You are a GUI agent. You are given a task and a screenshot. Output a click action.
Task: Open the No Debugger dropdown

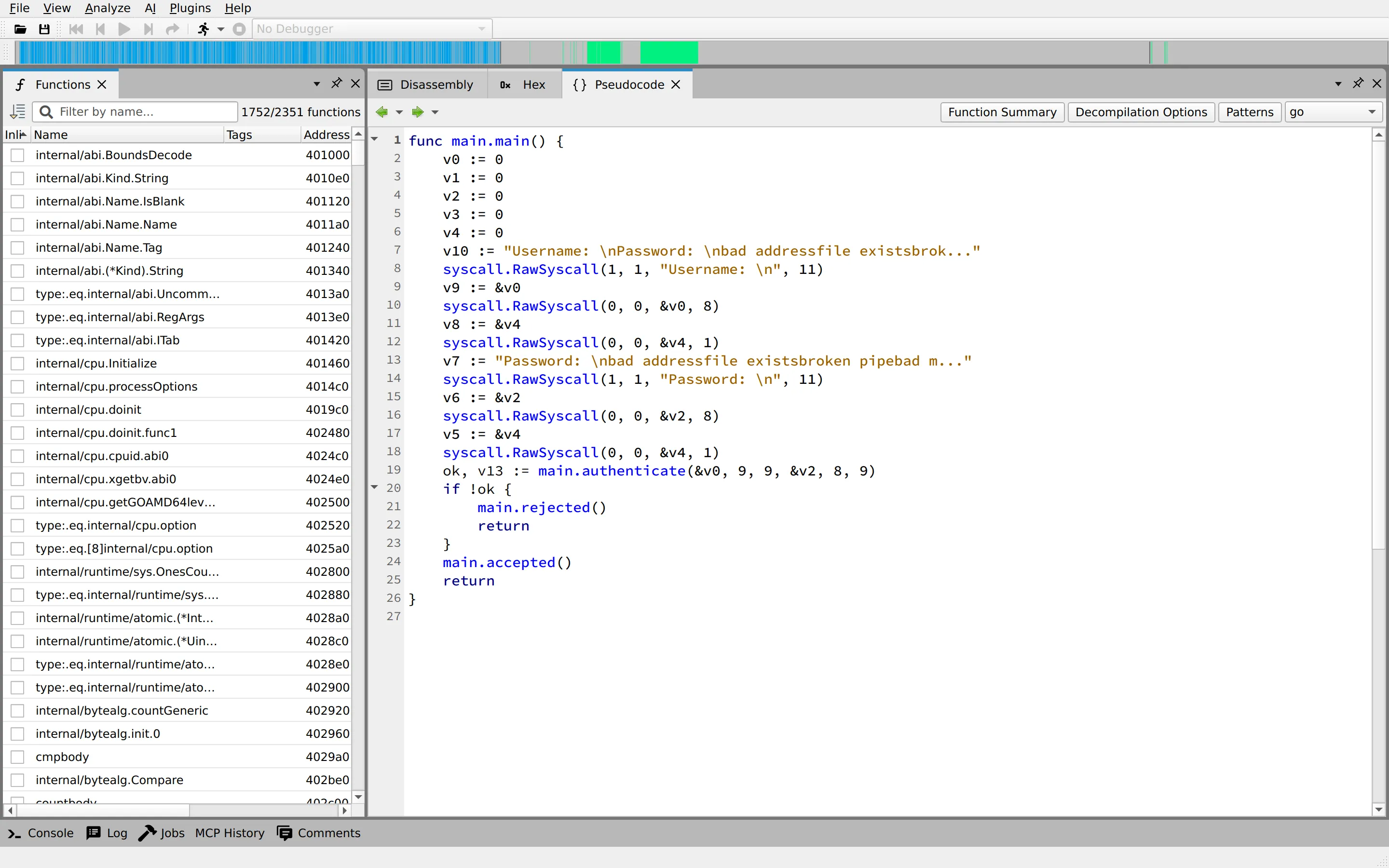coord(372,29)
